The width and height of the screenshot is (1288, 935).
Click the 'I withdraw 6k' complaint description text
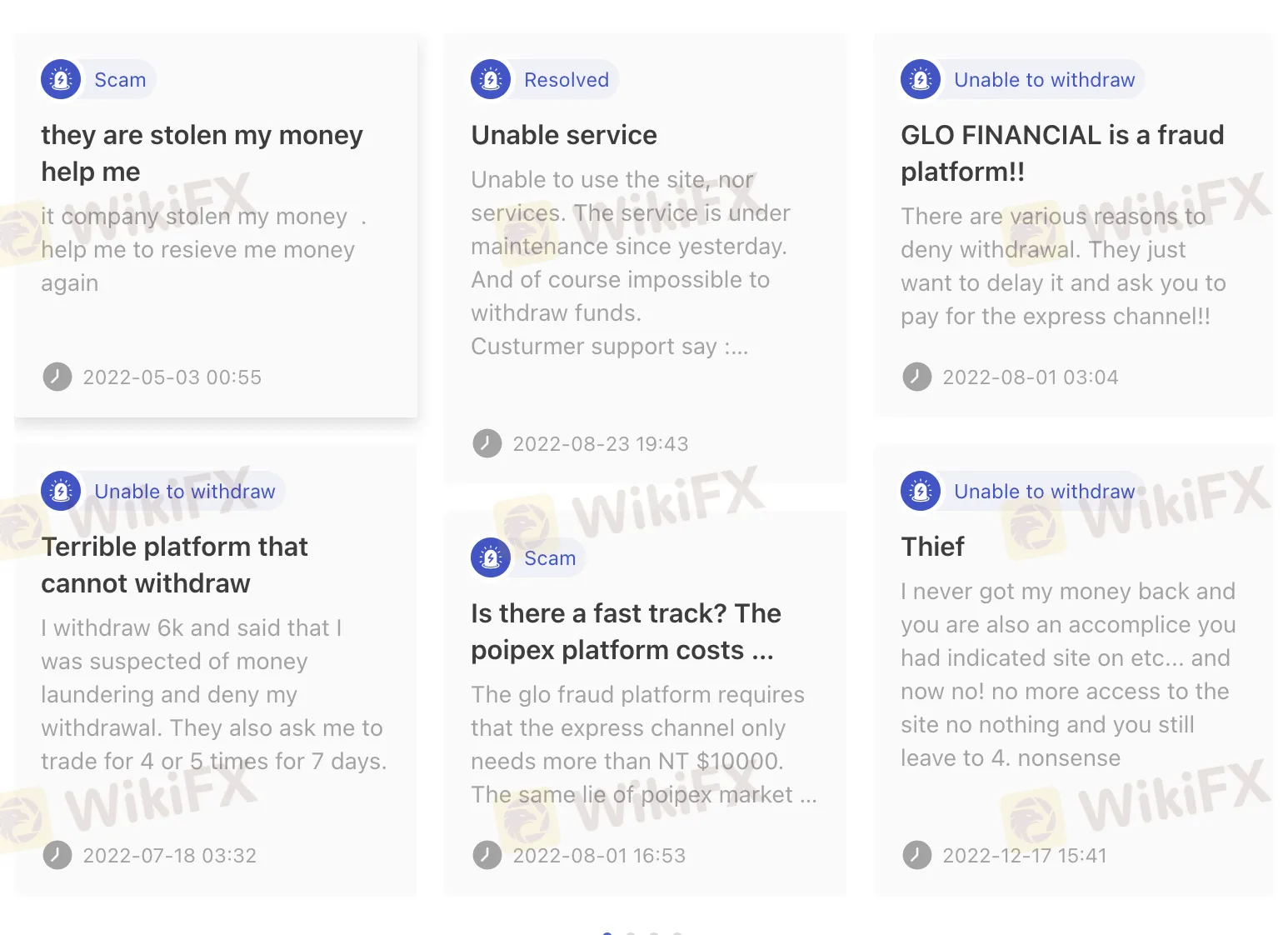point(213,694)
